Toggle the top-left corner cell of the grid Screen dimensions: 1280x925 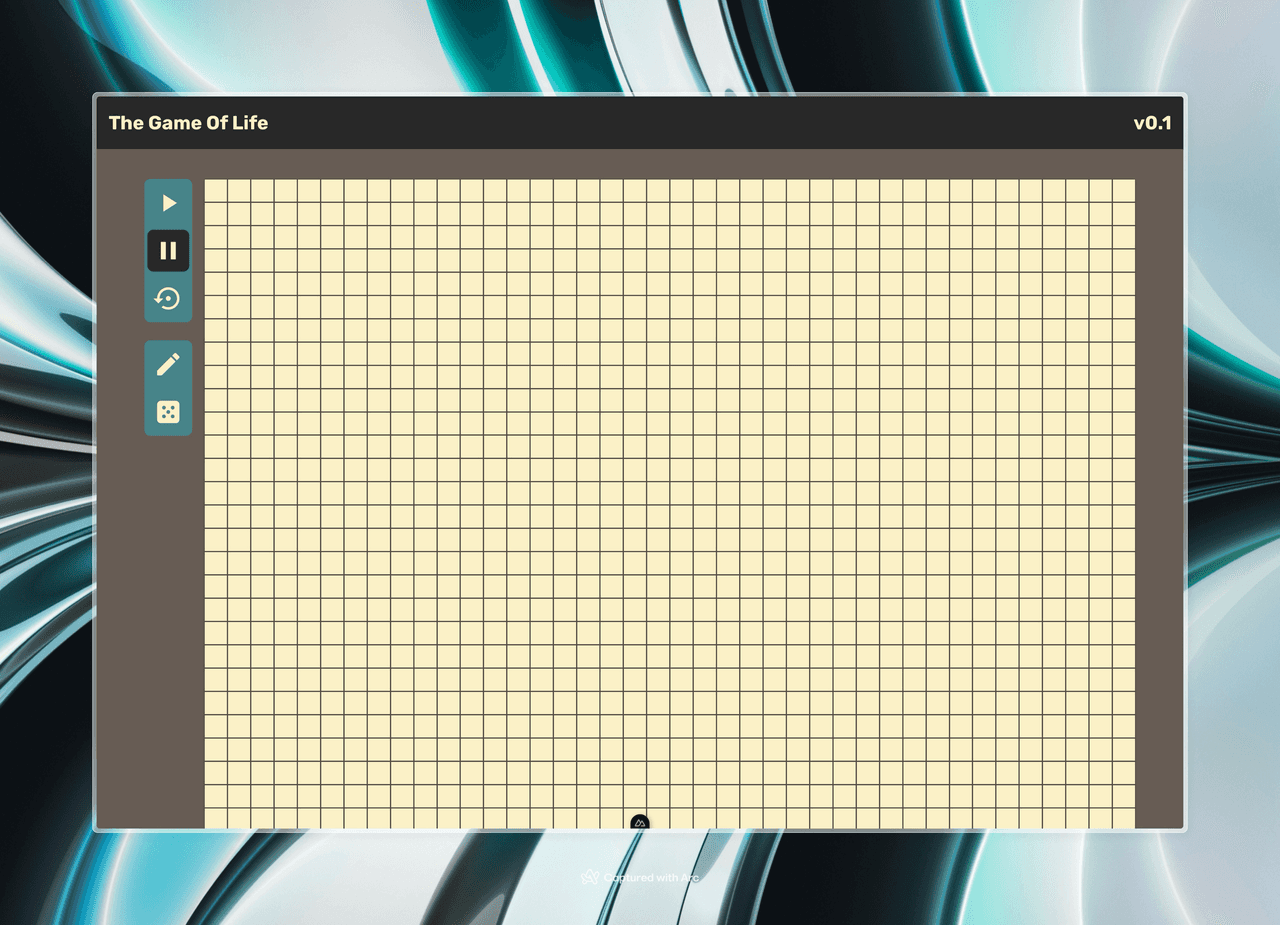pos(216,191)
